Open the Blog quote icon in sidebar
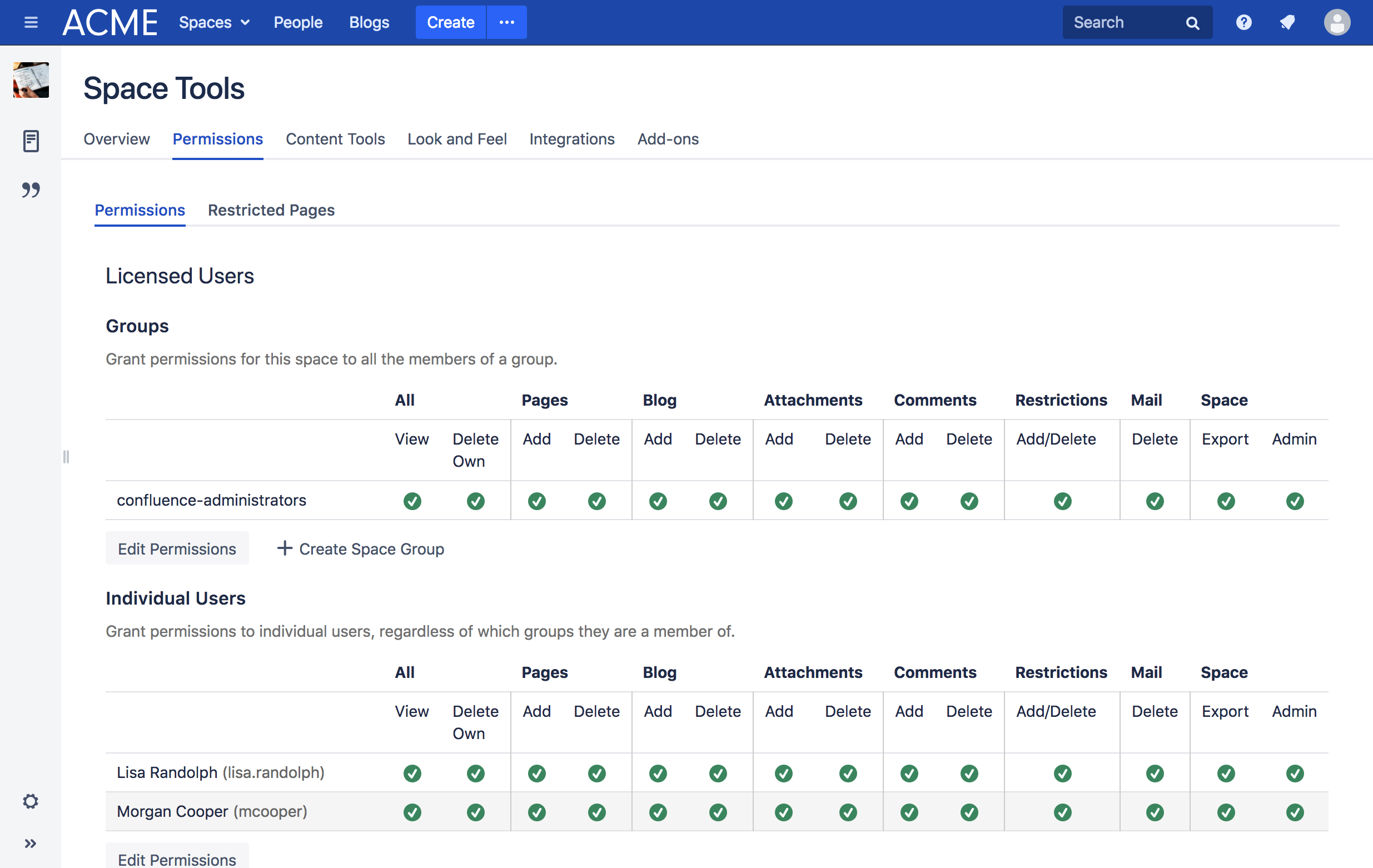The width and height of the screenshot is (1373, 868). pos(31,190)
